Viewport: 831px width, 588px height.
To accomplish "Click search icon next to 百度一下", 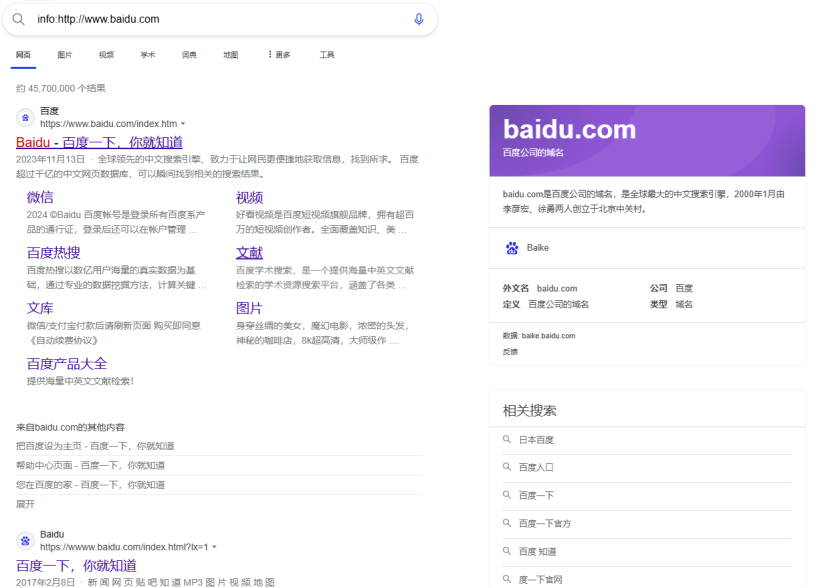I will 507,495.
